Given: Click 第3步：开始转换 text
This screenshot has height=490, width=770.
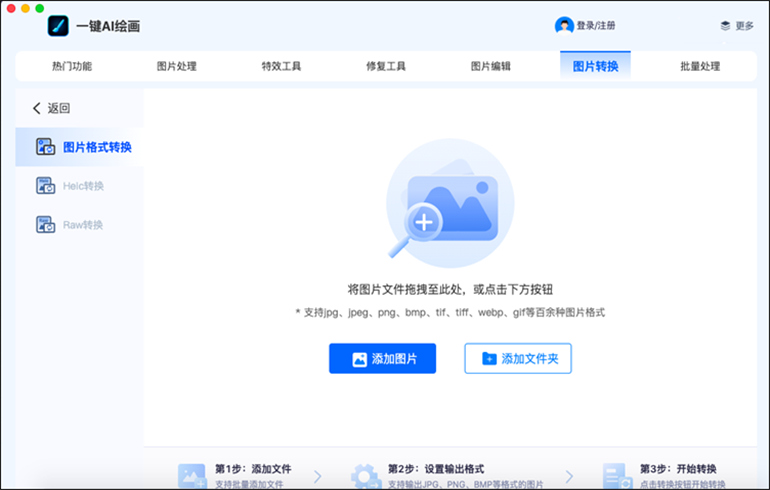Looking at the screenshot, I should [x=678, y=469].
